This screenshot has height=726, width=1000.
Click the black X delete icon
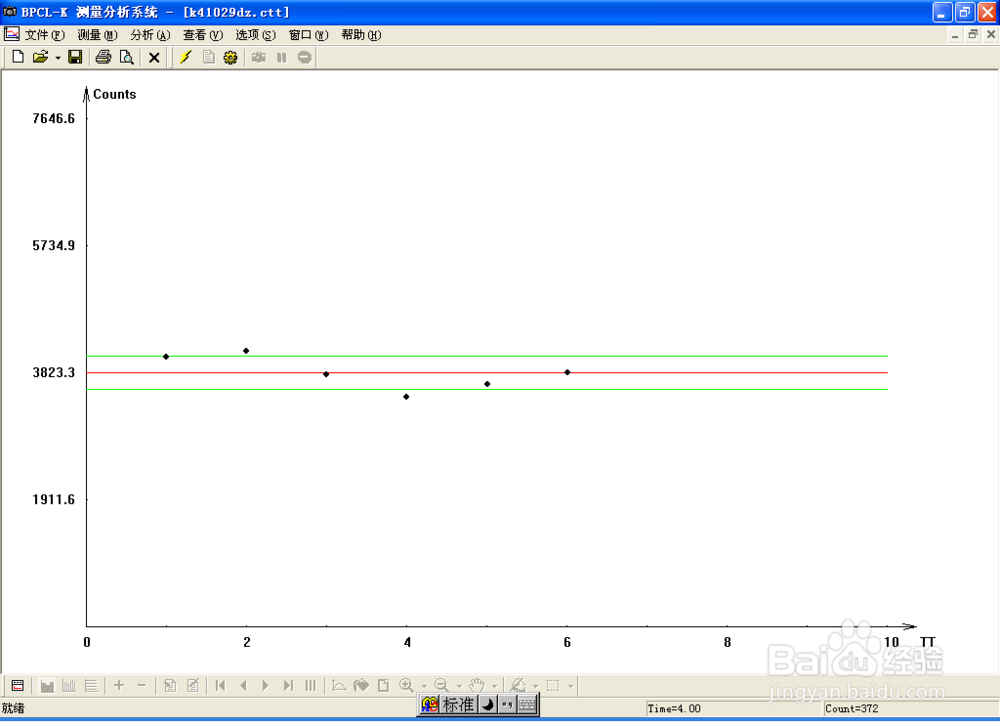(154, 58)
